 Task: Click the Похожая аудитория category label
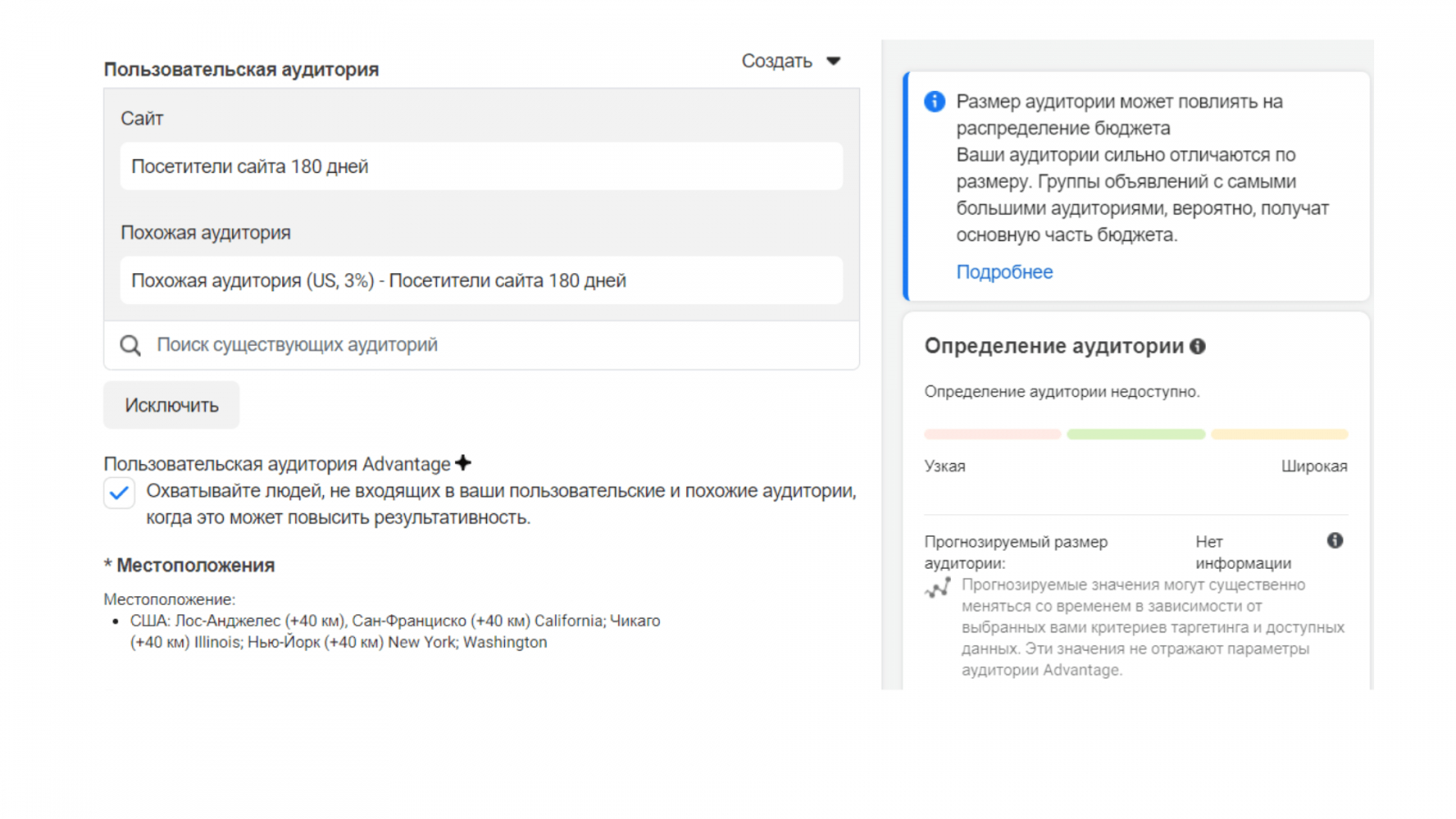pos(206,233)
